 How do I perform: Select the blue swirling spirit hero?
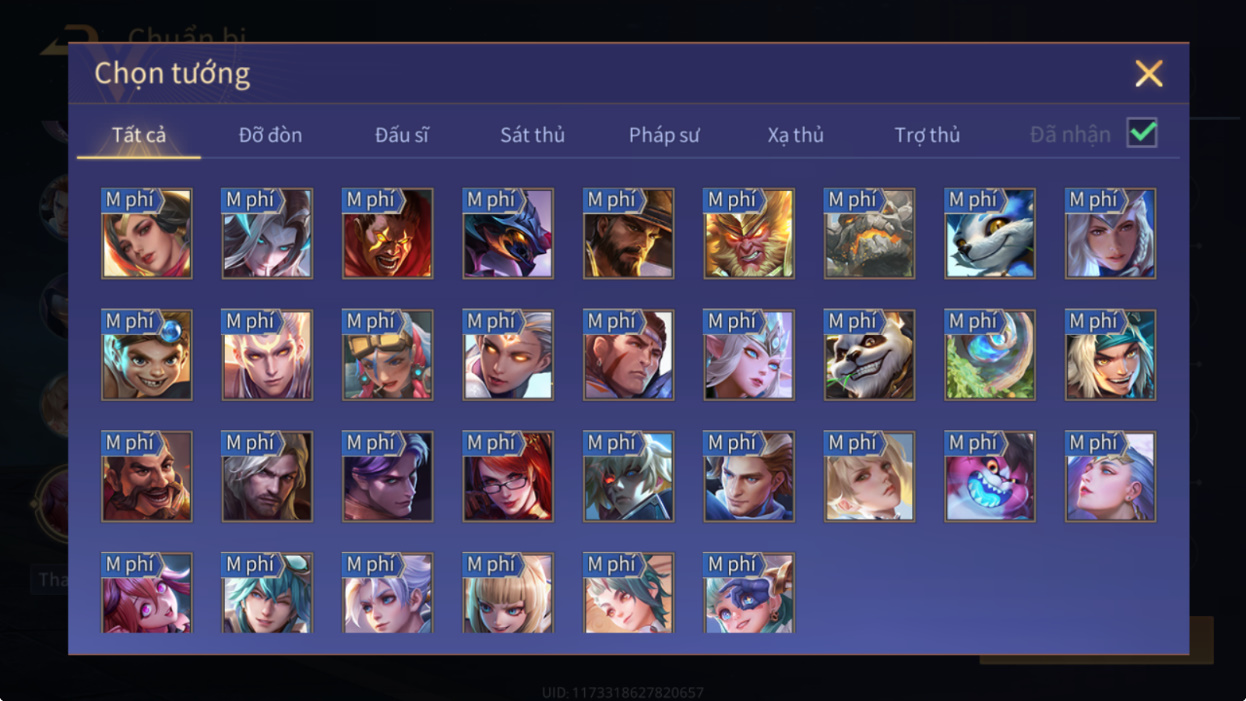(990, 355)
